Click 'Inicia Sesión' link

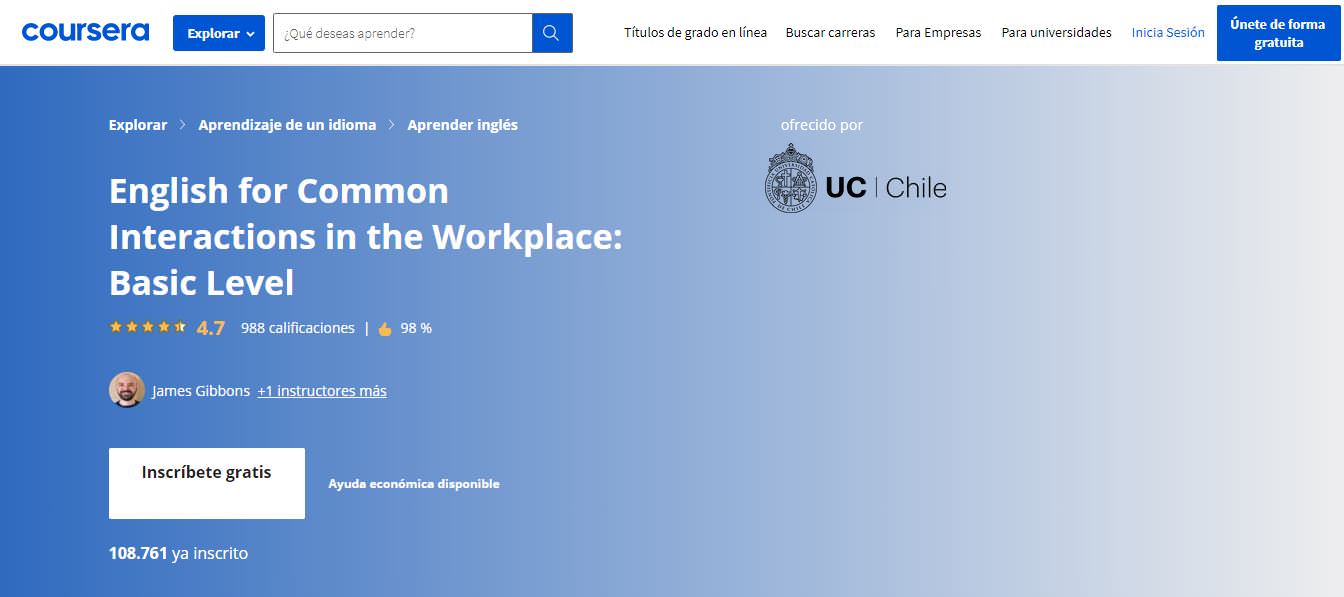point(1168,33)
